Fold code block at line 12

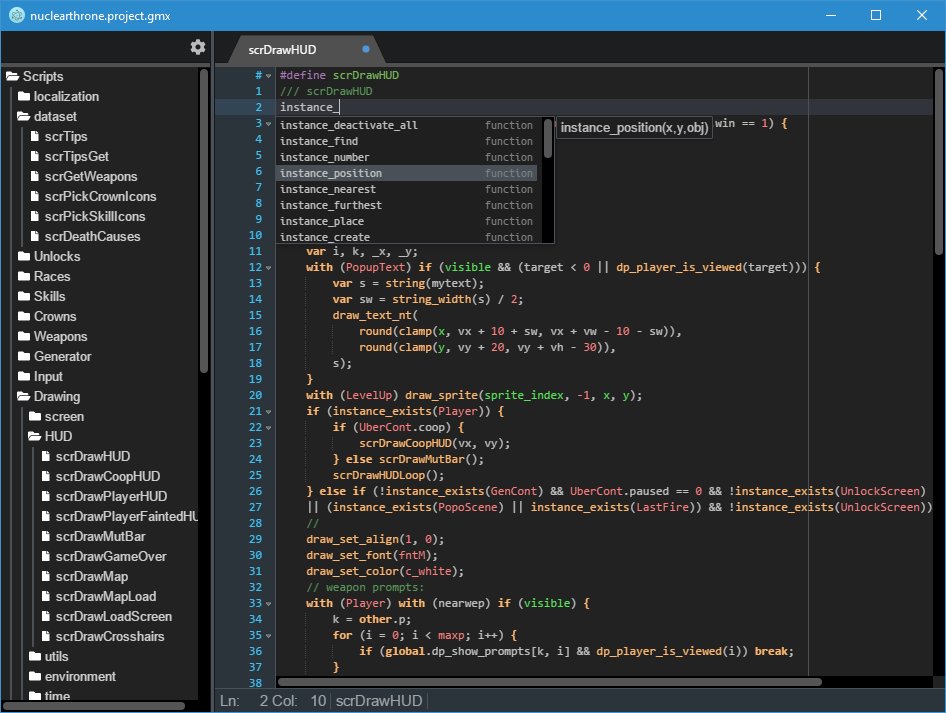268,268
